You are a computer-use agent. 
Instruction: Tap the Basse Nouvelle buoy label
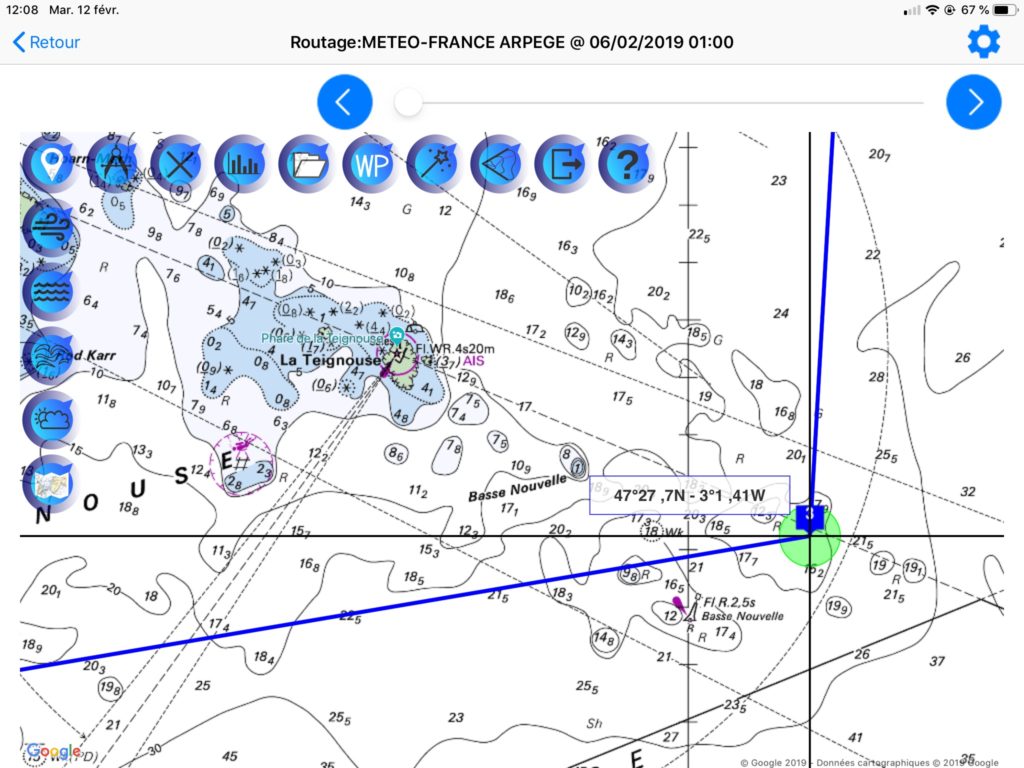pos(743,616)
